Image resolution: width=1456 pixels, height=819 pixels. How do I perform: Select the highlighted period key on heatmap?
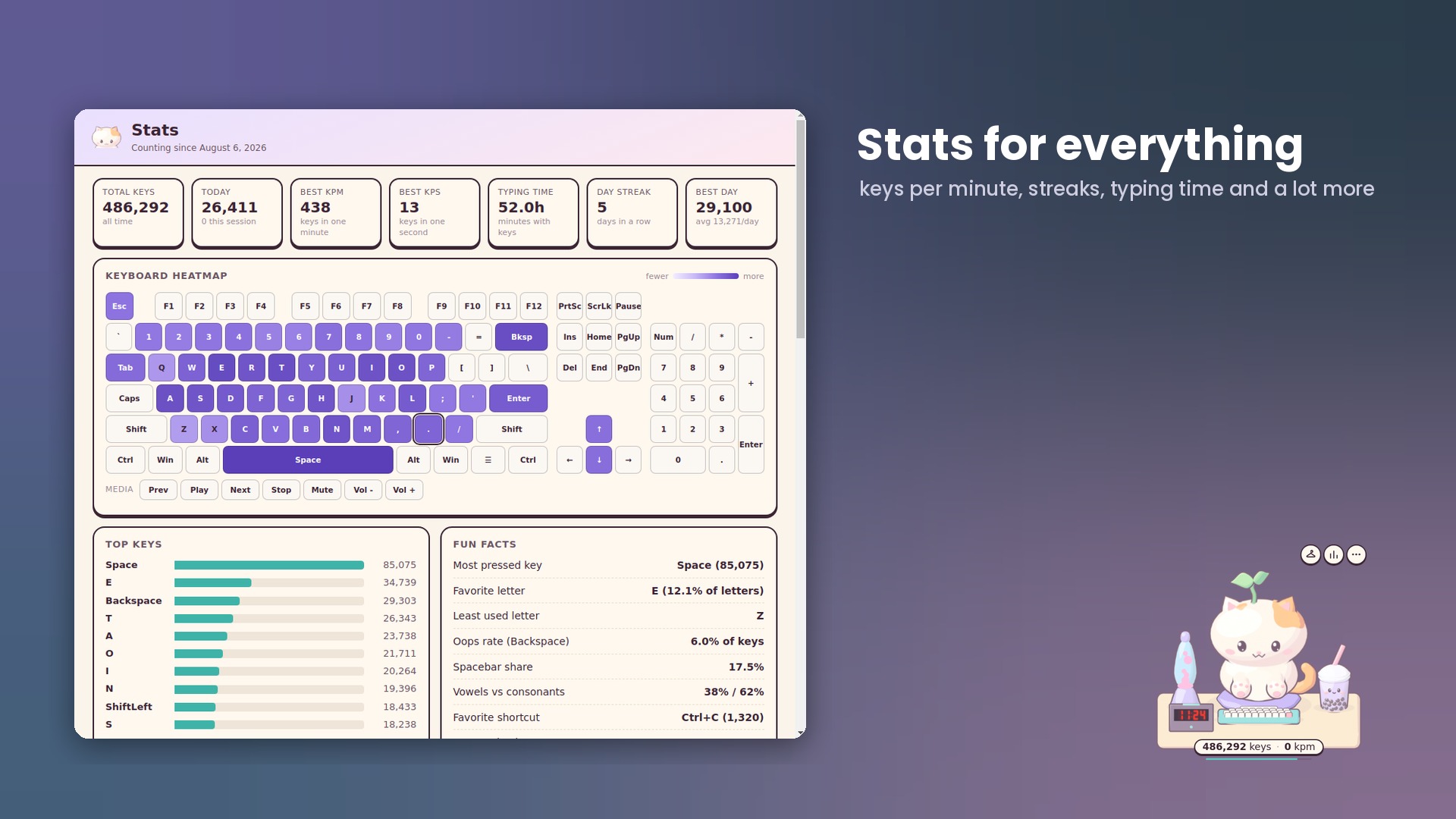(x=428, y=429)
